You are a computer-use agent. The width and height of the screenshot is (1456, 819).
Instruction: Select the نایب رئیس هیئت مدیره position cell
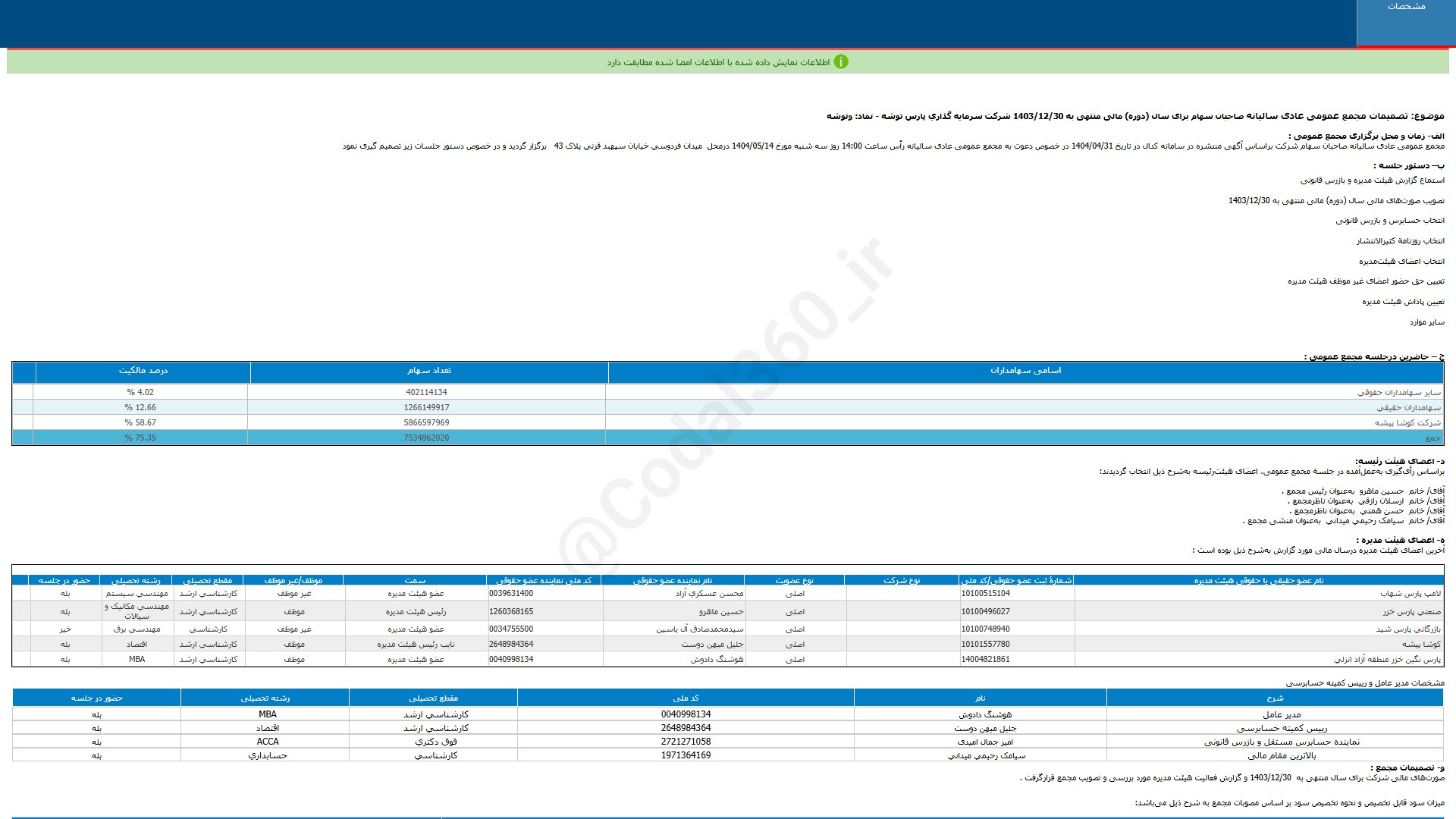click(x=416, y=645)
